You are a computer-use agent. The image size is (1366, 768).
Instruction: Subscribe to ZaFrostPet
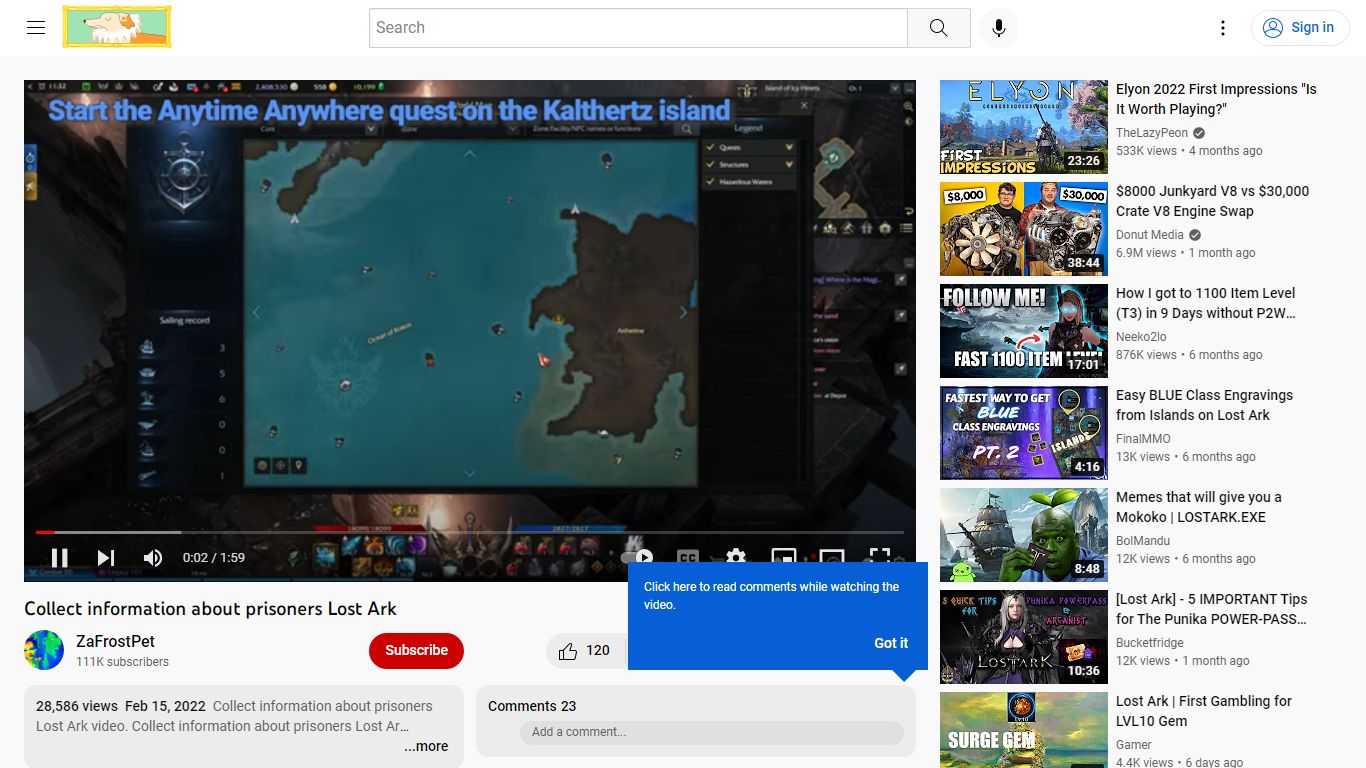pyautogui.click(x=416, y=650)
